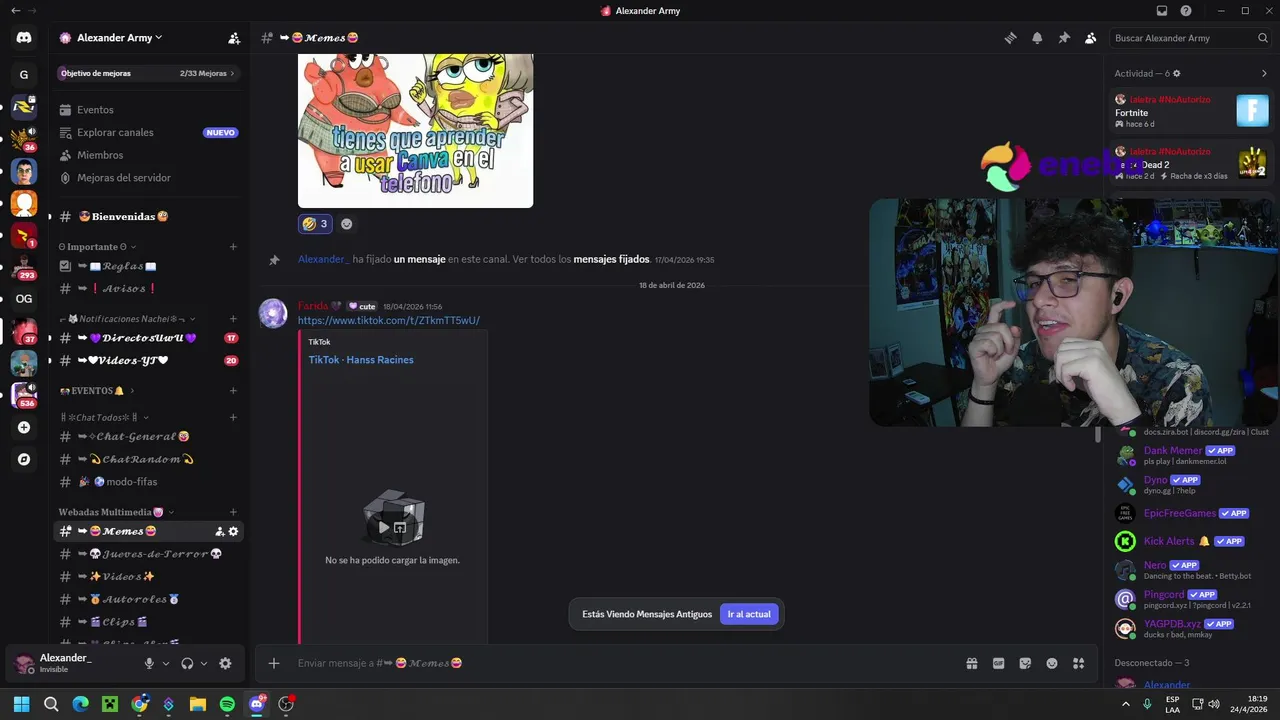Toggle the member list icon
The image size is (1280, 720).
(1090, 38)
